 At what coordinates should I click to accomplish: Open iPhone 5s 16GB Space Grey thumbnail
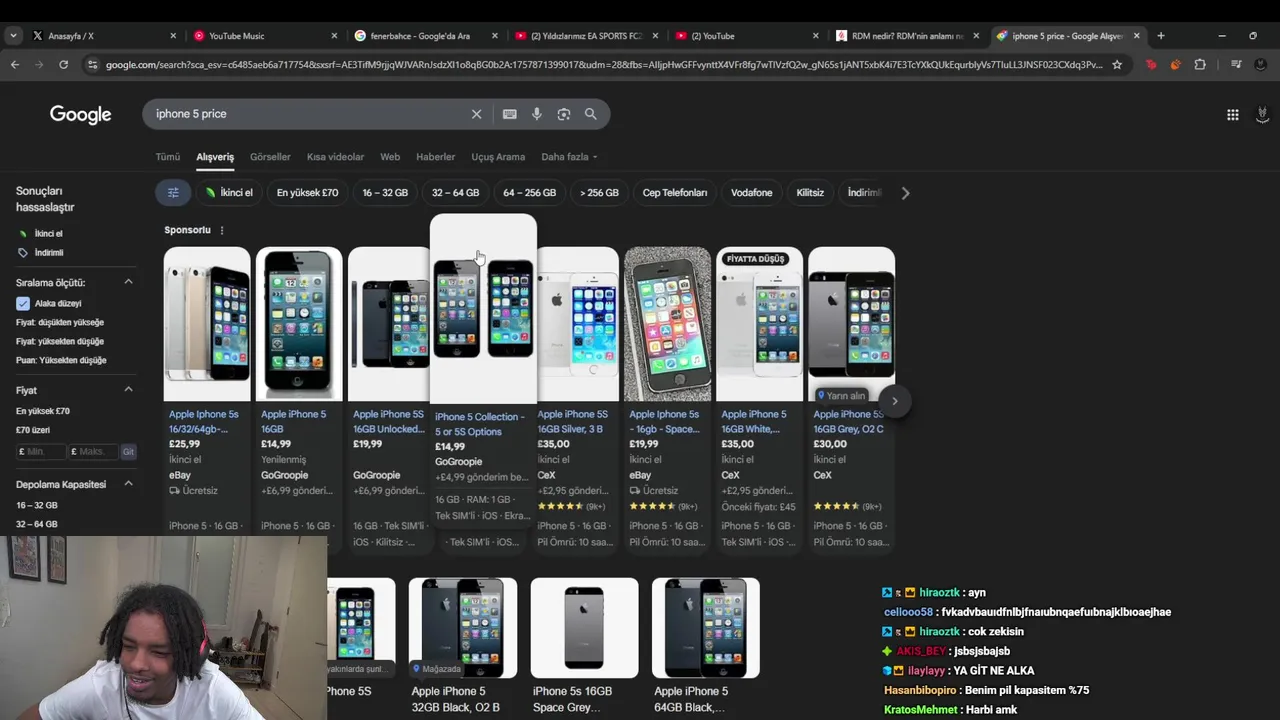coord(585,628)
